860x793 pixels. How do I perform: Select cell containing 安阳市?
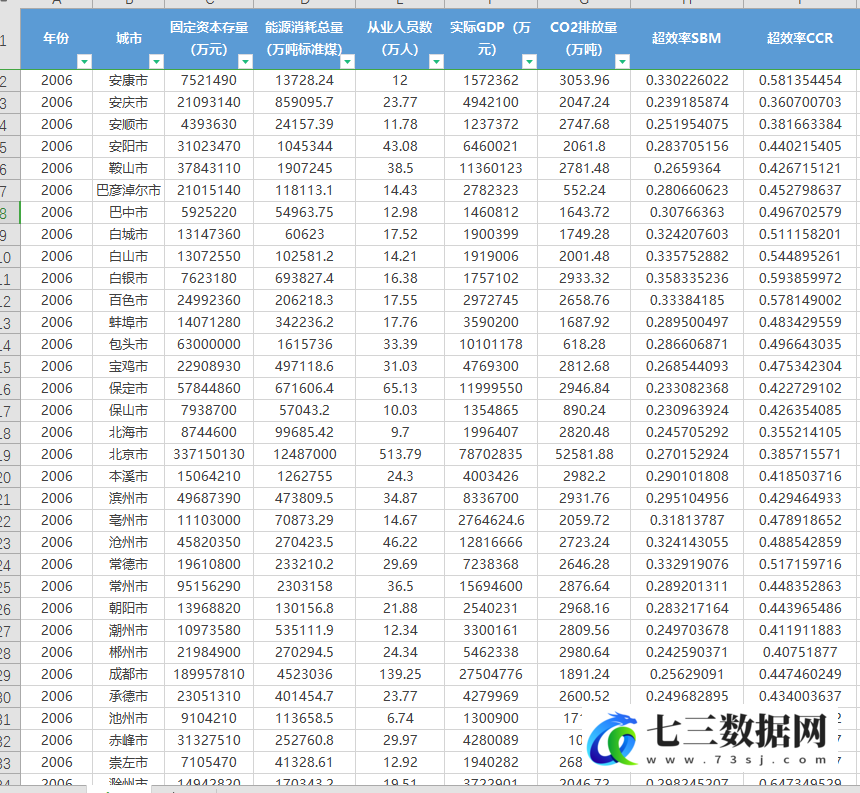[x=129, y=146]
